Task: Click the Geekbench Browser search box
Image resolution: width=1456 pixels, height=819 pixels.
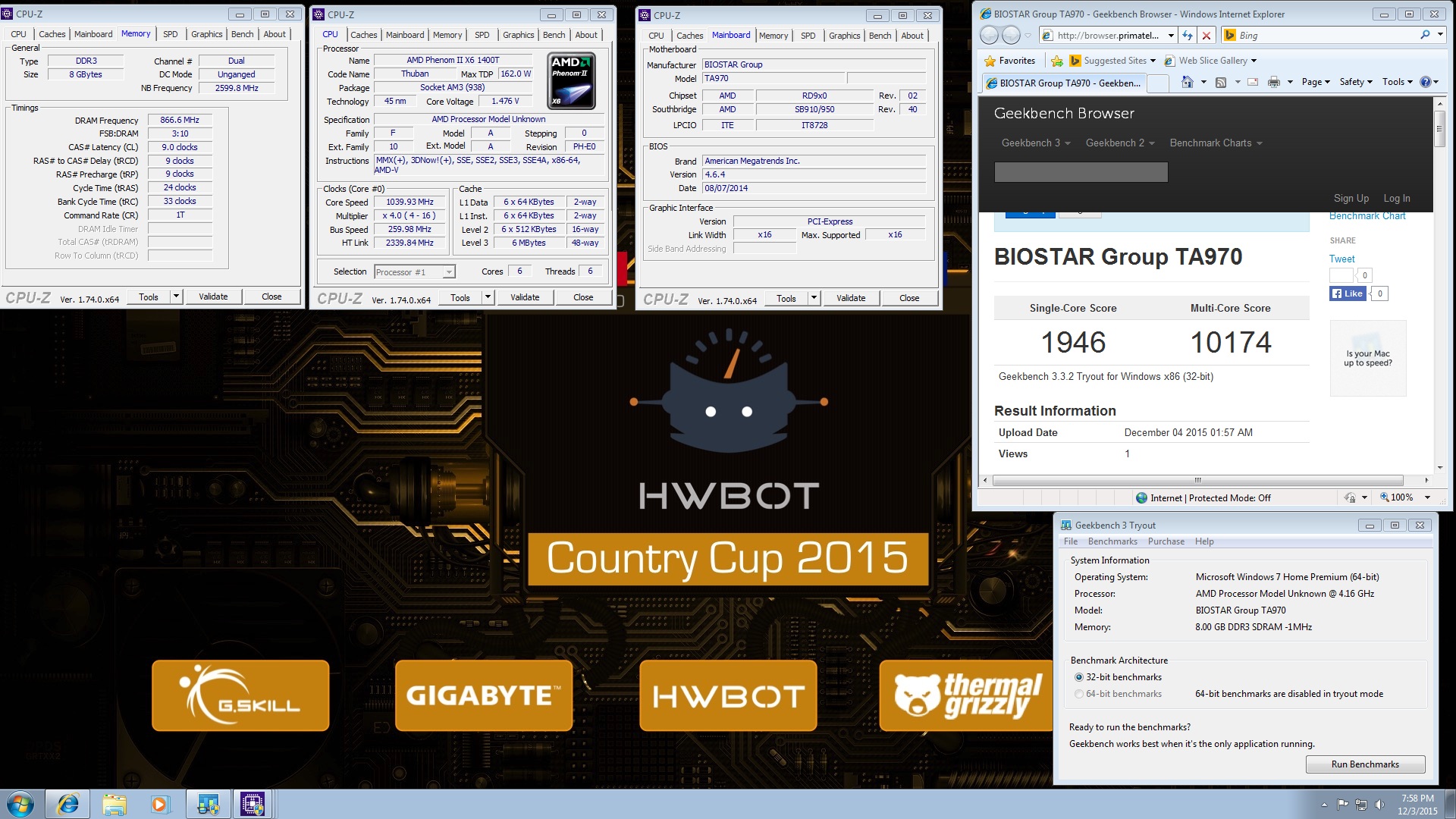Action: tap(1081, 172)
